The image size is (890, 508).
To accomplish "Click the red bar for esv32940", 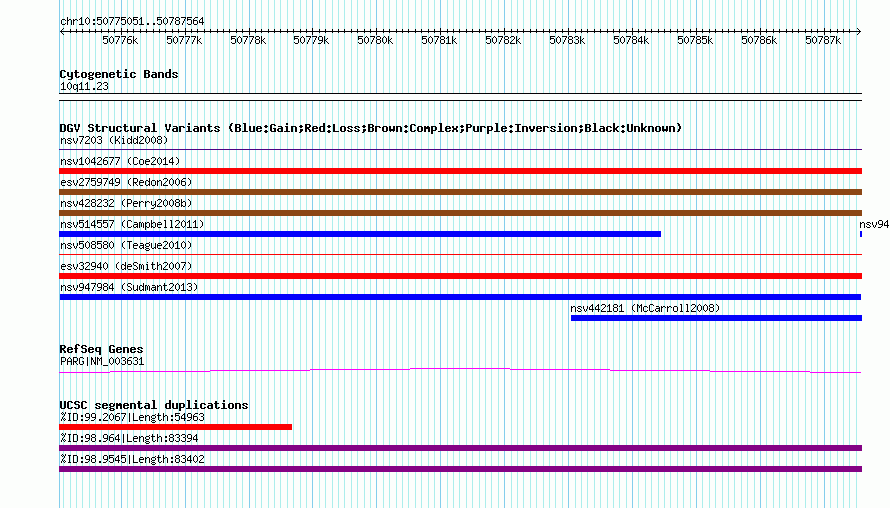I will [460, 276].
